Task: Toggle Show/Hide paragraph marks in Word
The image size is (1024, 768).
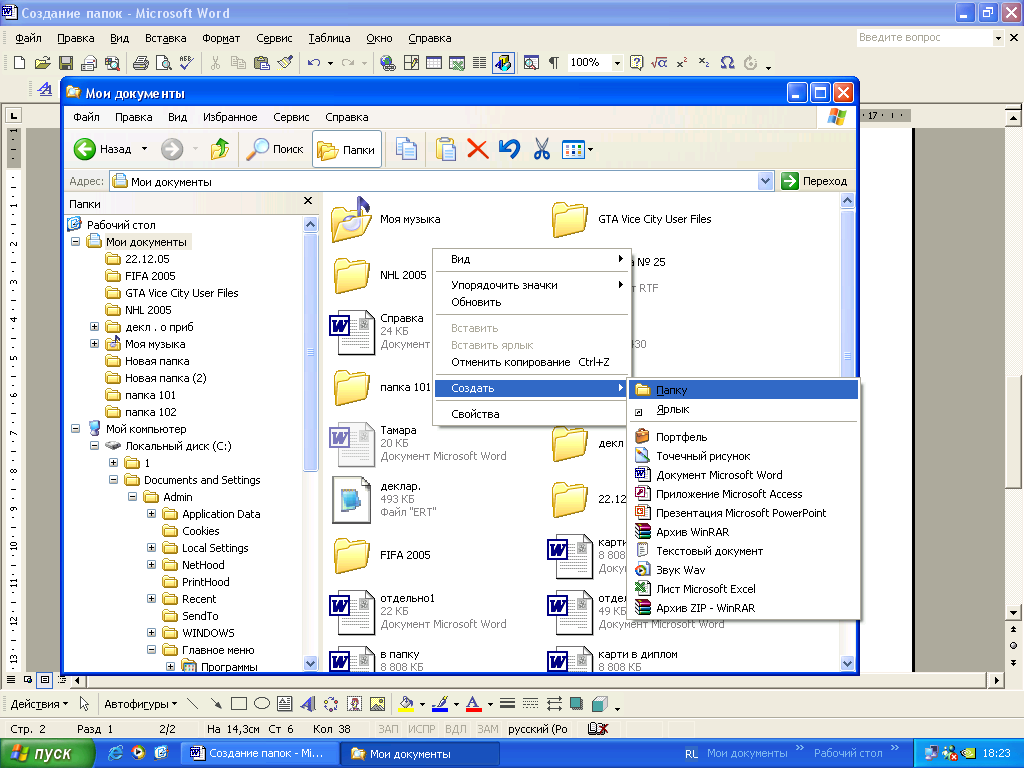Action: 554,63
